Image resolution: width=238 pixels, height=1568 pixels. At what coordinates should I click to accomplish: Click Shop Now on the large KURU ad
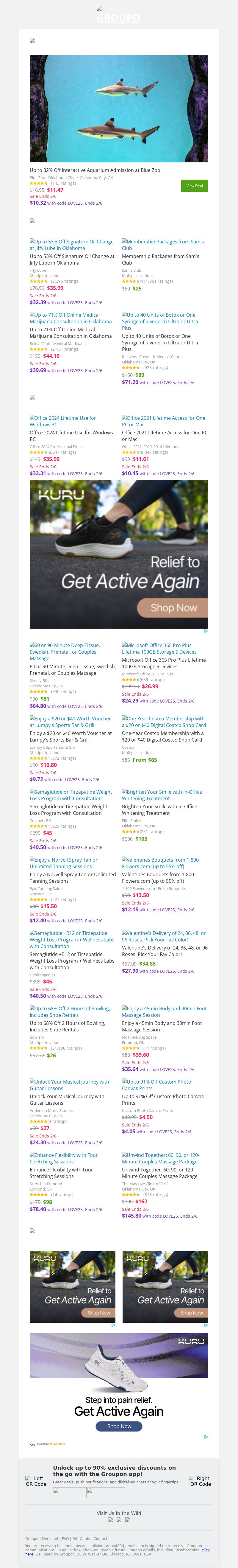174,607
